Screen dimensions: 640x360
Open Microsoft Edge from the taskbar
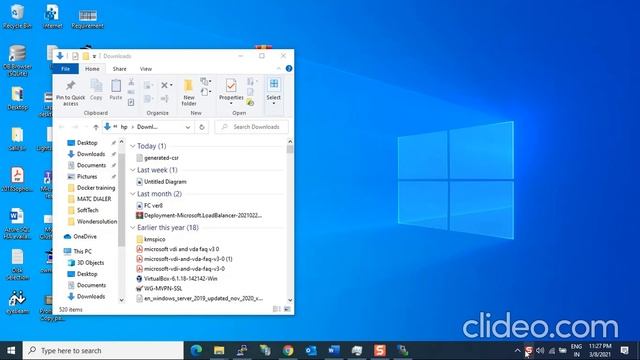pyautogui.click(x=196, y=350)
